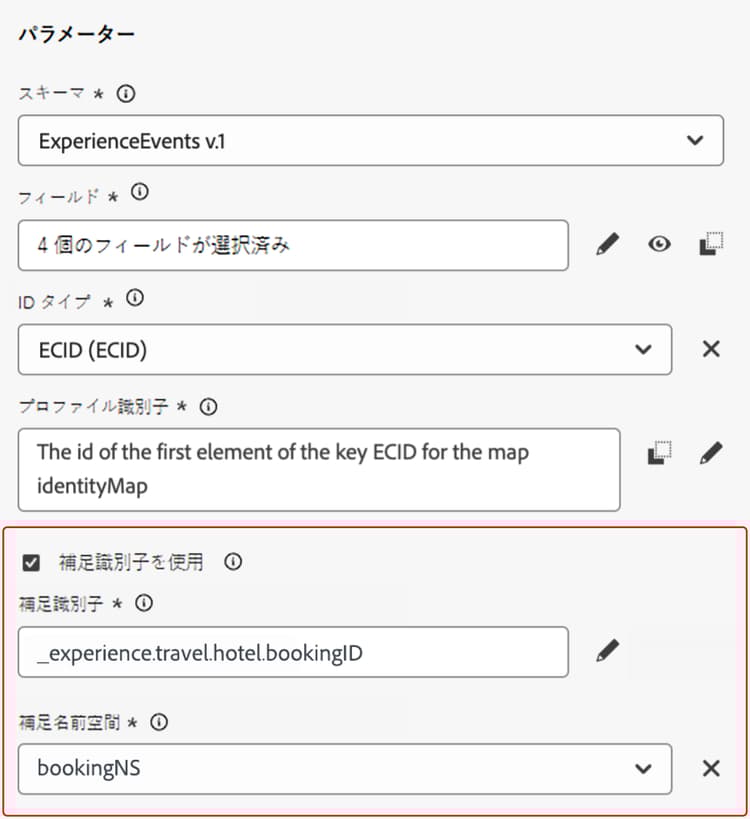Copy fields using duplicate icon
The image size is (750, 819).
tap(711, 244)
